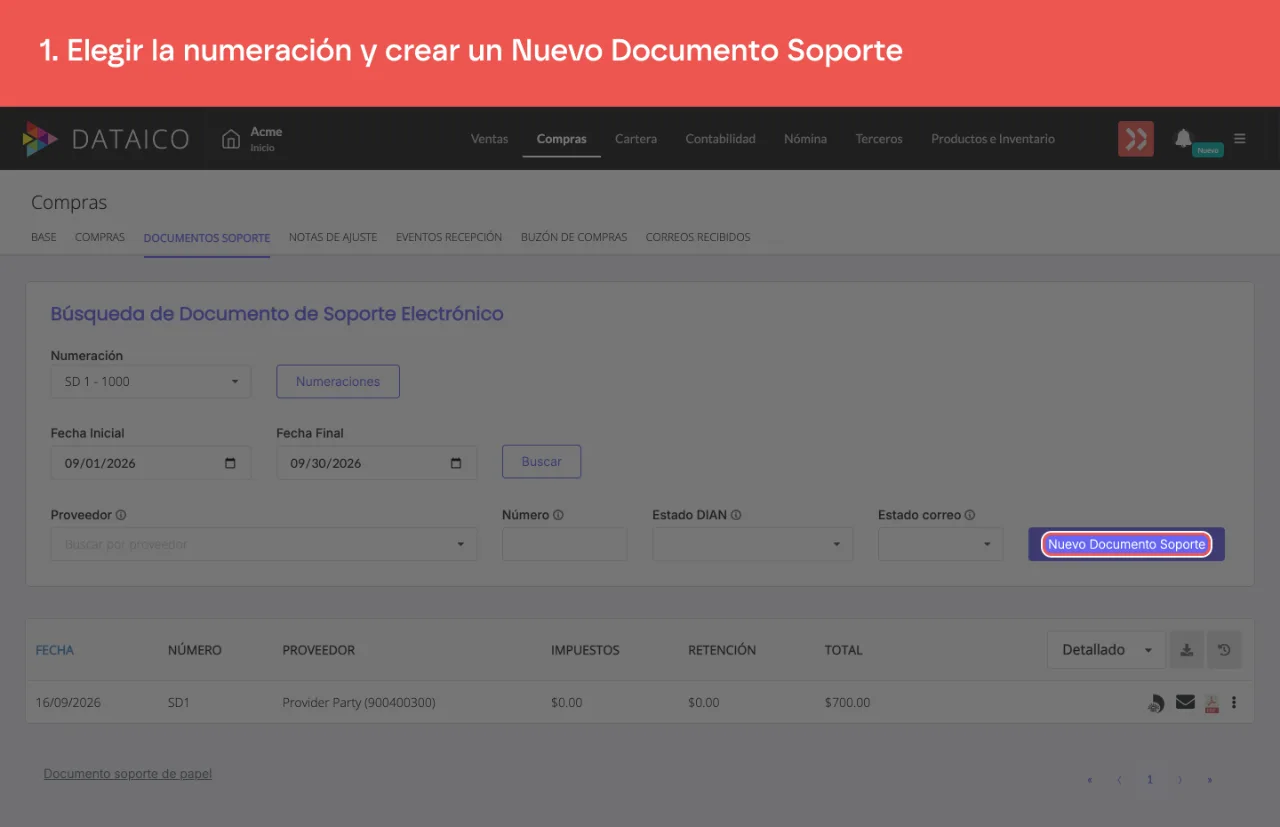
Task: Switch to the Eventos Recepción tab
Action: point(449,237)
